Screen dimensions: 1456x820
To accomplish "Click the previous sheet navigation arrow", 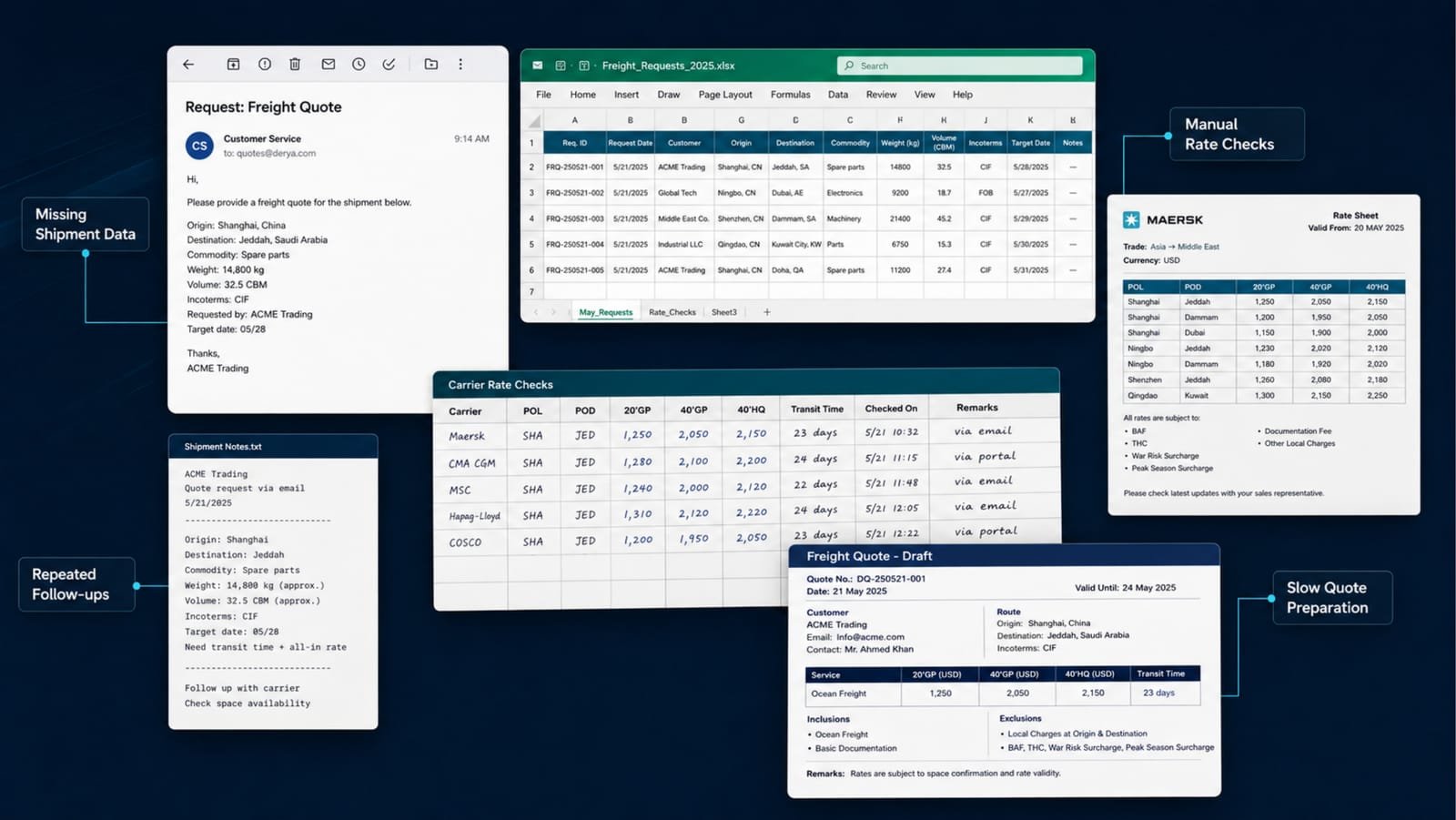I will click(x=536, y=312).
